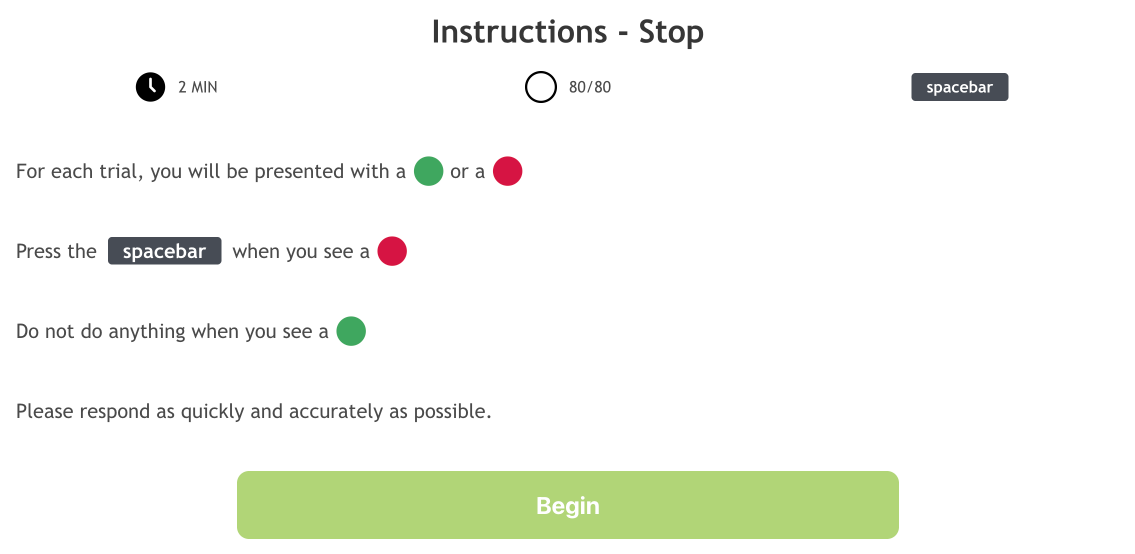Click the empty circle trial counter icon
Image resolution: width=1135 pixels, height=554 pixels.
pos(540,87)
